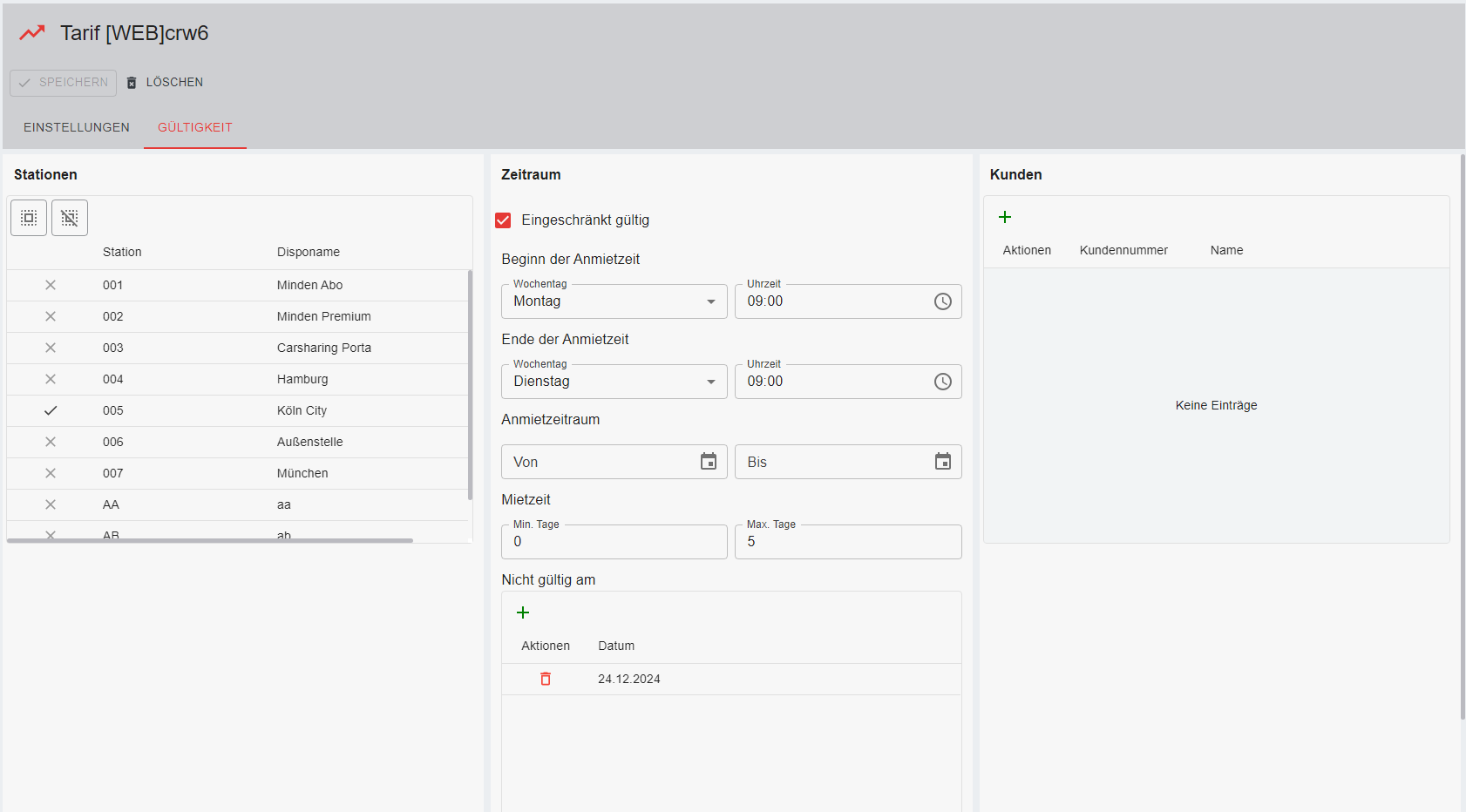This screenshot has height=812, width=1466.
Task: Uncheck Eingeschränkt gültig checkbox
Action: coord(503,220)
